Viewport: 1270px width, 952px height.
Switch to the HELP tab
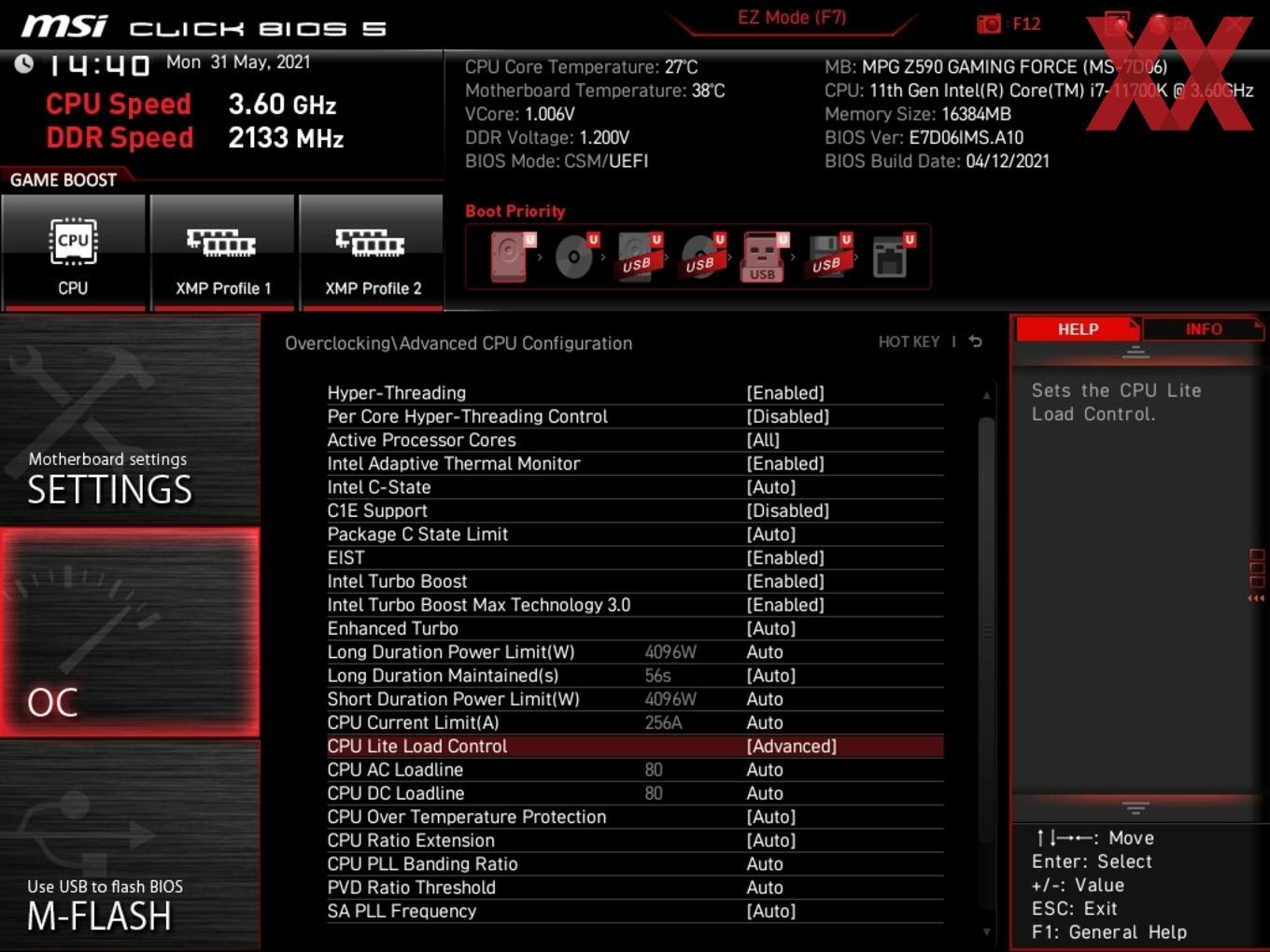coord(1078,329)
